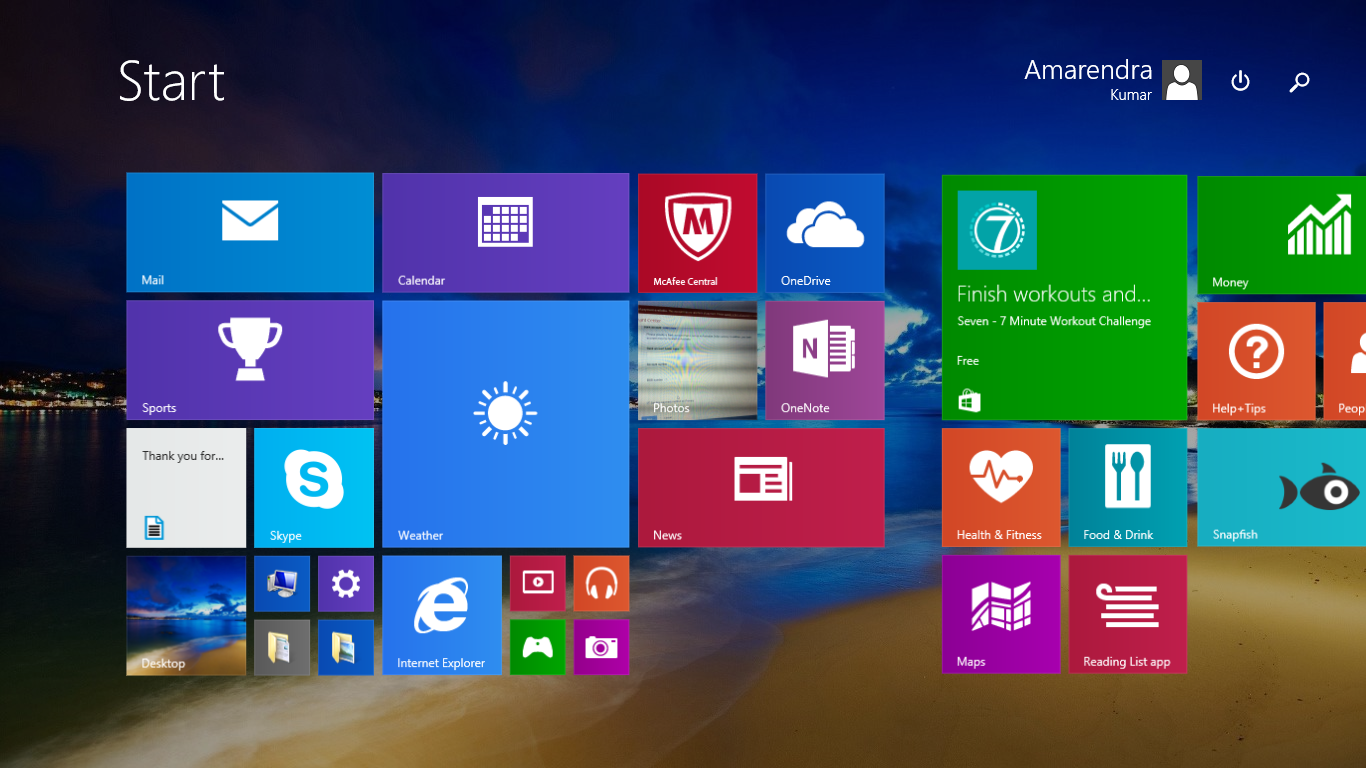Open This PC computer tile
This screenshot has width=1366, height=768.
281,583
